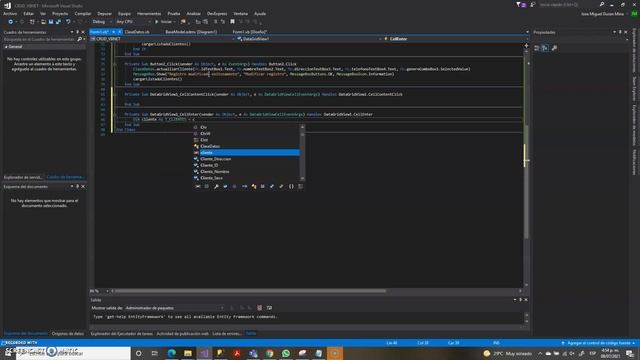
Task: Close the Salida output panel
Action: coord(526,300)
